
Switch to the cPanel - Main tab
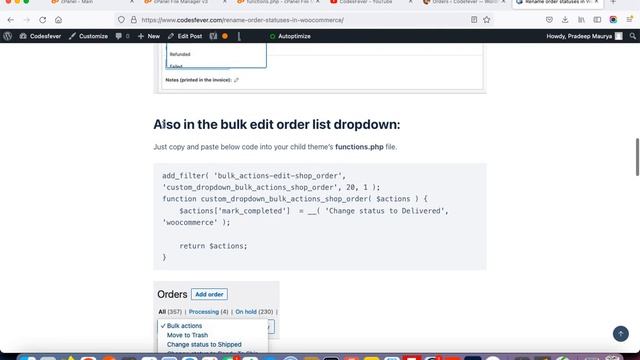click(92, 2)
